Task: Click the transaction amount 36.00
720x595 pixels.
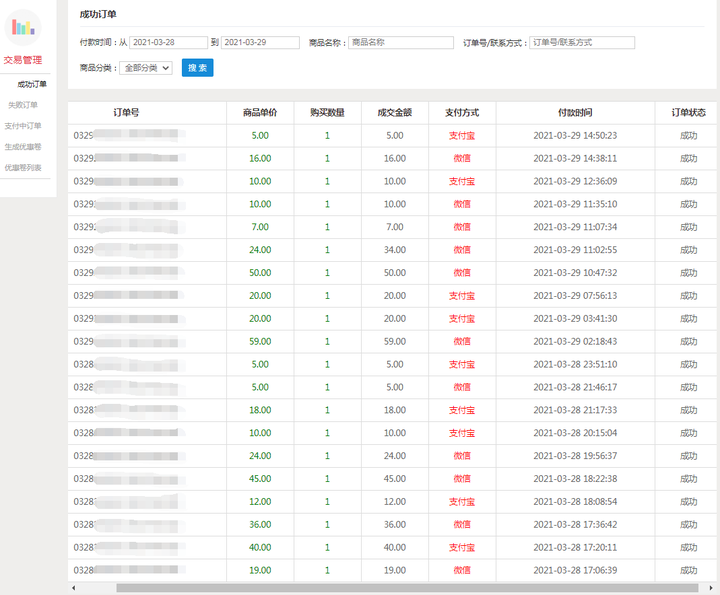Action: [x=395, y=524]
